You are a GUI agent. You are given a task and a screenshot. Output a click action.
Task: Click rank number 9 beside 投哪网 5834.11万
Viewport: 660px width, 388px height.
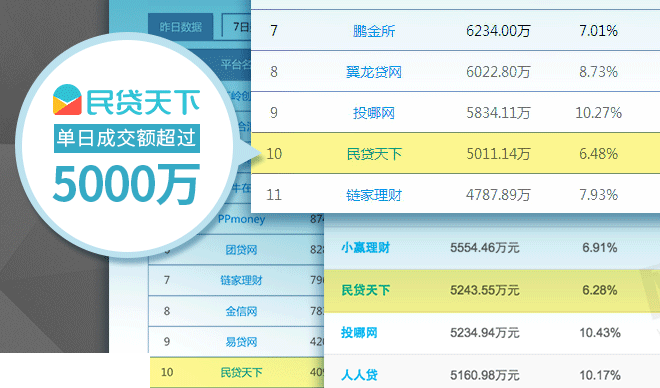[274, 113]
